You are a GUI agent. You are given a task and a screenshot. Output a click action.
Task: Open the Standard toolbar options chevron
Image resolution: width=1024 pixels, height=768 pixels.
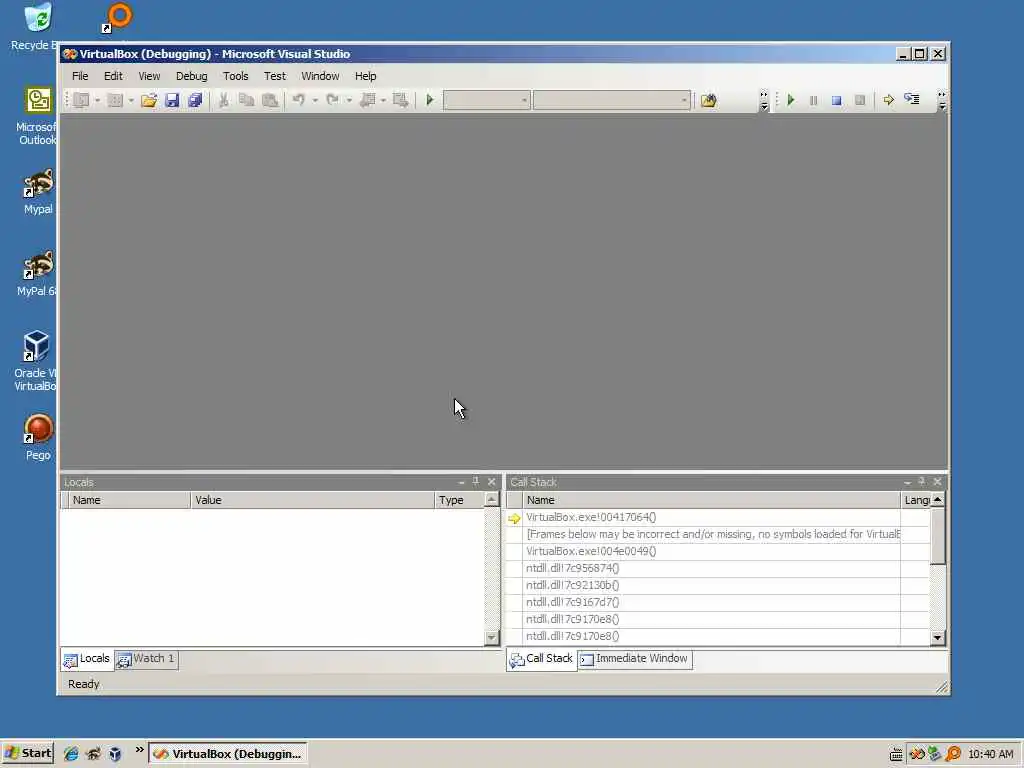(x=764, y=101)
